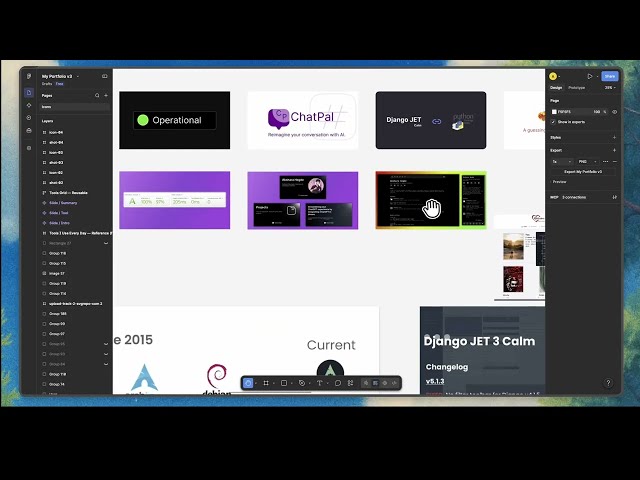Open the Frame tool options arrow
Viewport: 640px width, 480px height.
click(274, 383)
